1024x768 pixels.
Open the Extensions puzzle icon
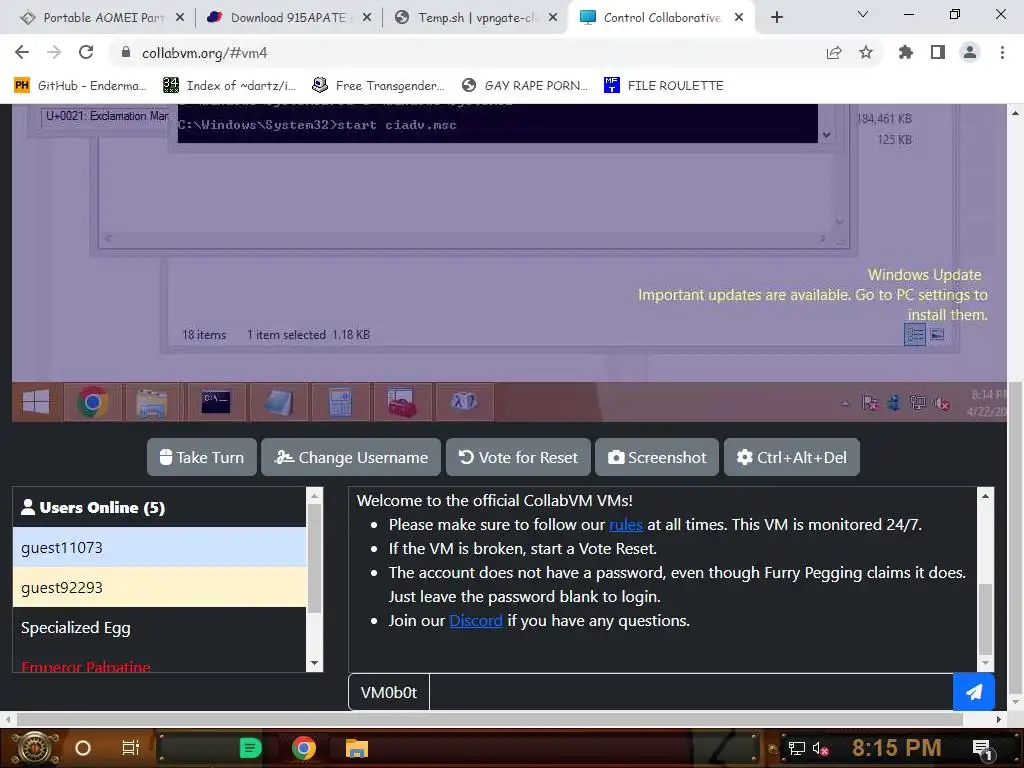click(x=906, y=52)
